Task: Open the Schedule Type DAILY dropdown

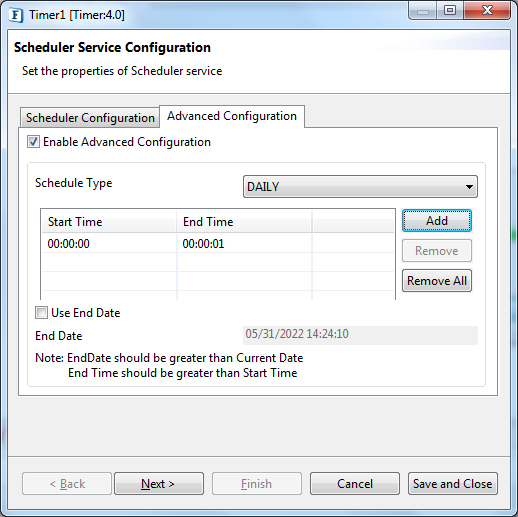Action: pos(360,187)
